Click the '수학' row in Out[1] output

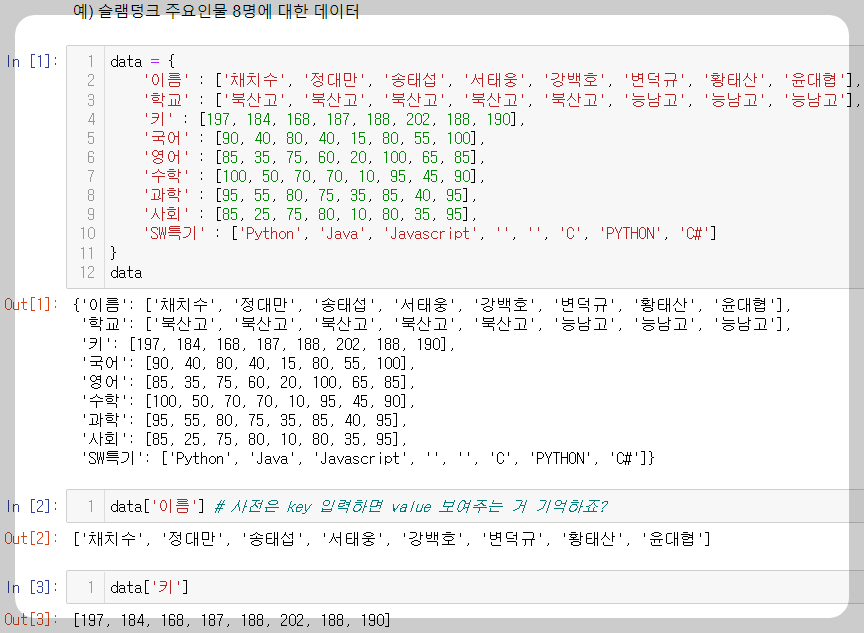(x=248, y=401)
